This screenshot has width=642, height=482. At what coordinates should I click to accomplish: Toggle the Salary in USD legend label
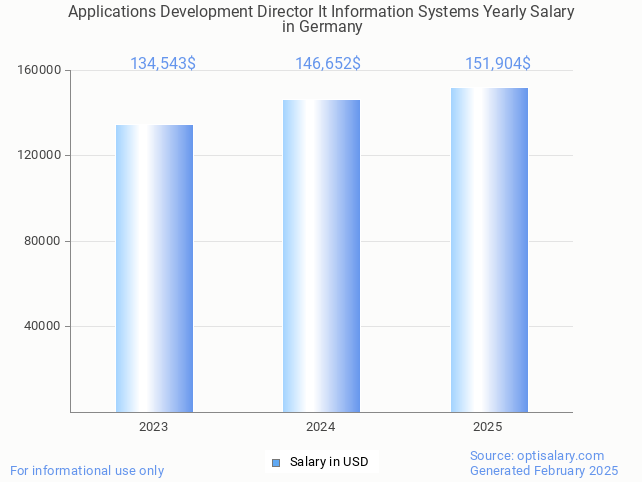329,462
